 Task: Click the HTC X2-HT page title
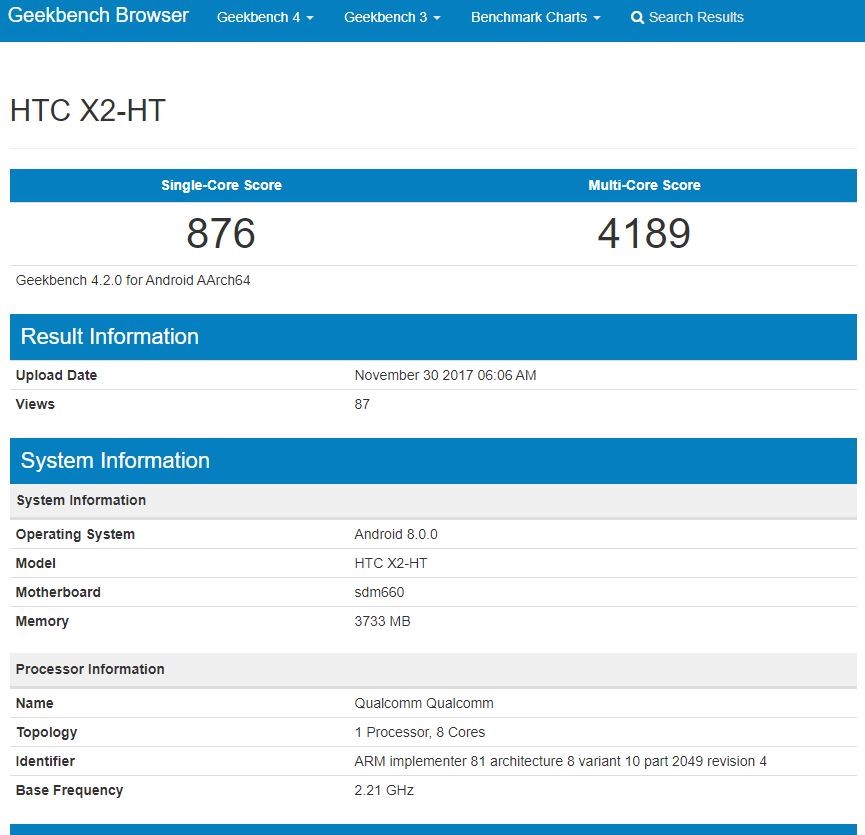pos(88,111)
